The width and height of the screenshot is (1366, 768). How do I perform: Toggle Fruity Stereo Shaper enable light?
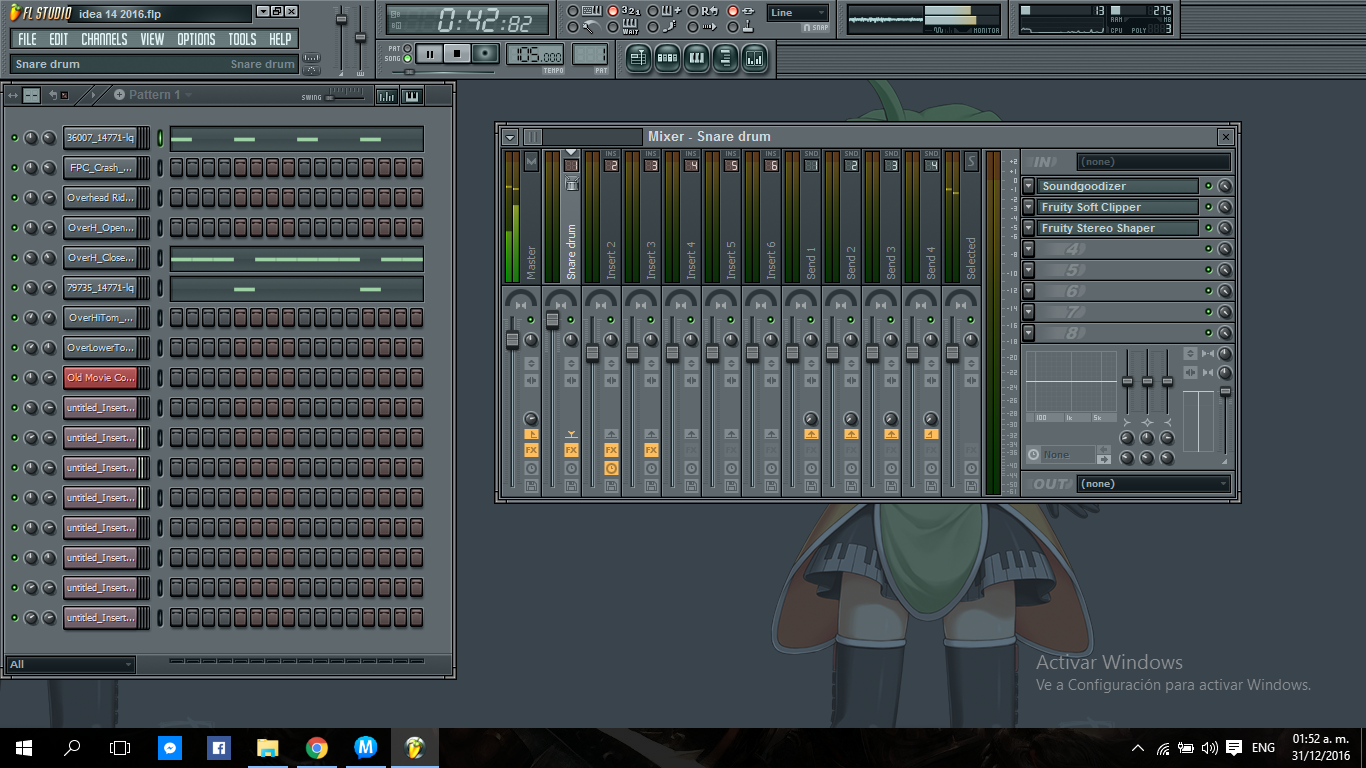click(x=1208, y=228)
